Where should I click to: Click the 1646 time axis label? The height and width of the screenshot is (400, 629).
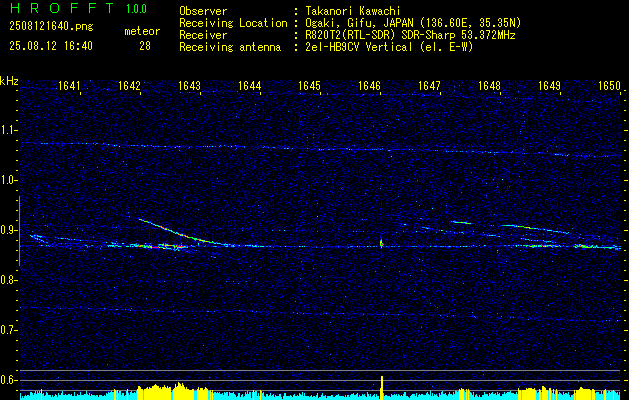(369, 86)
